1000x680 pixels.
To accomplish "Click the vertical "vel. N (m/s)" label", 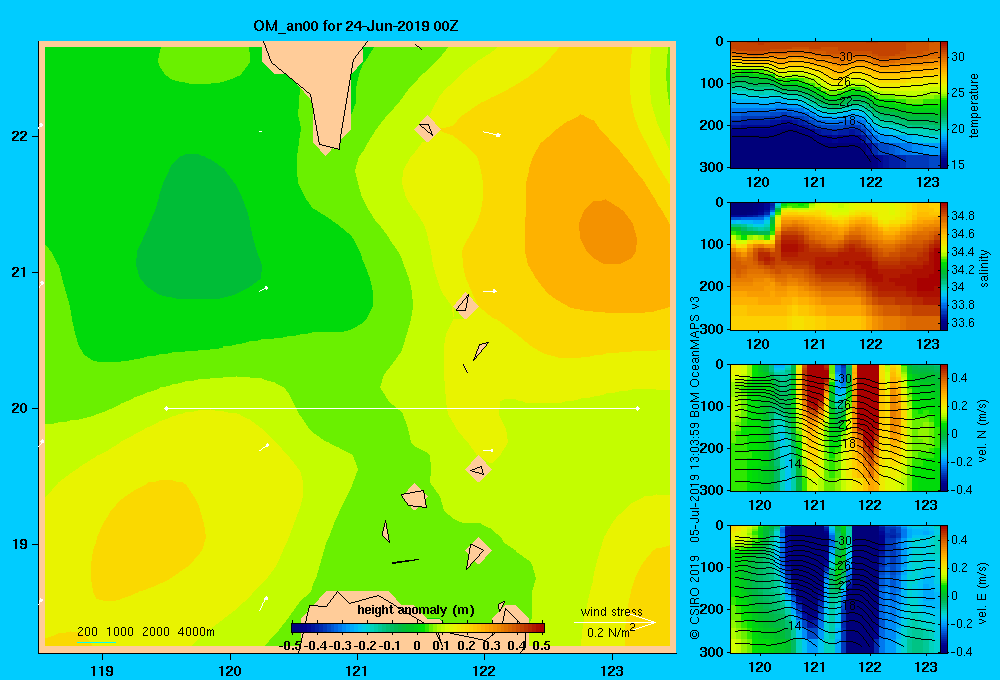I will coord(982,431).
